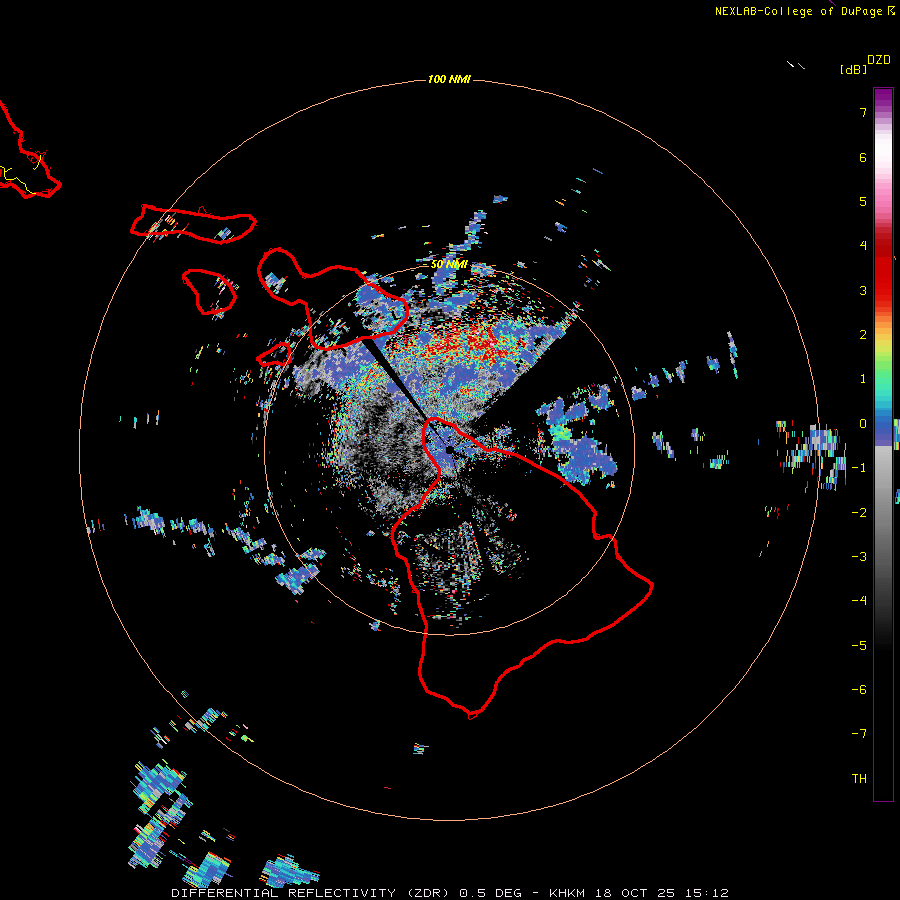Click the scale value -2 on the legend
Viewport: 900px width, 900px height.
(x=859, y=513)
